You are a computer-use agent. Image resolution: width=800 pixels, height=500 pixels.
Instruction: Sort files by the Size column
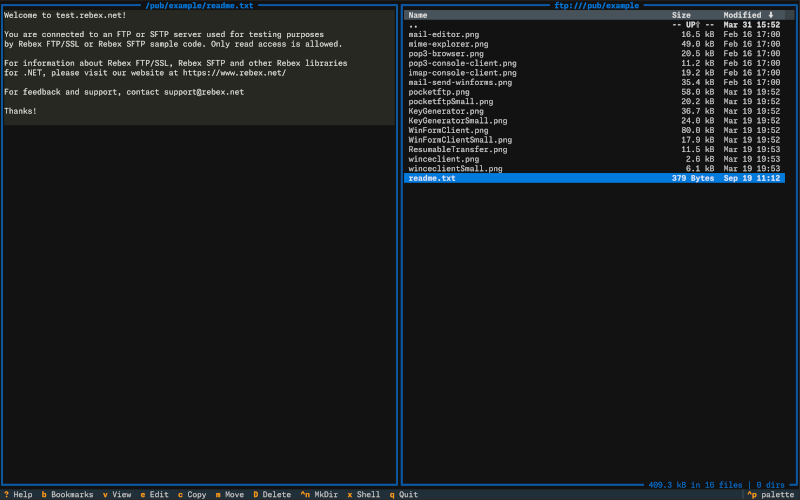click(x=681, y=15)
